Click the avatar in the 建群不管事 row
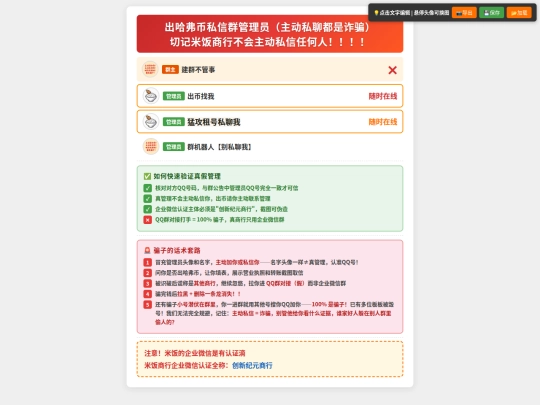The image size is (540, 405). (x=150, y=70)
